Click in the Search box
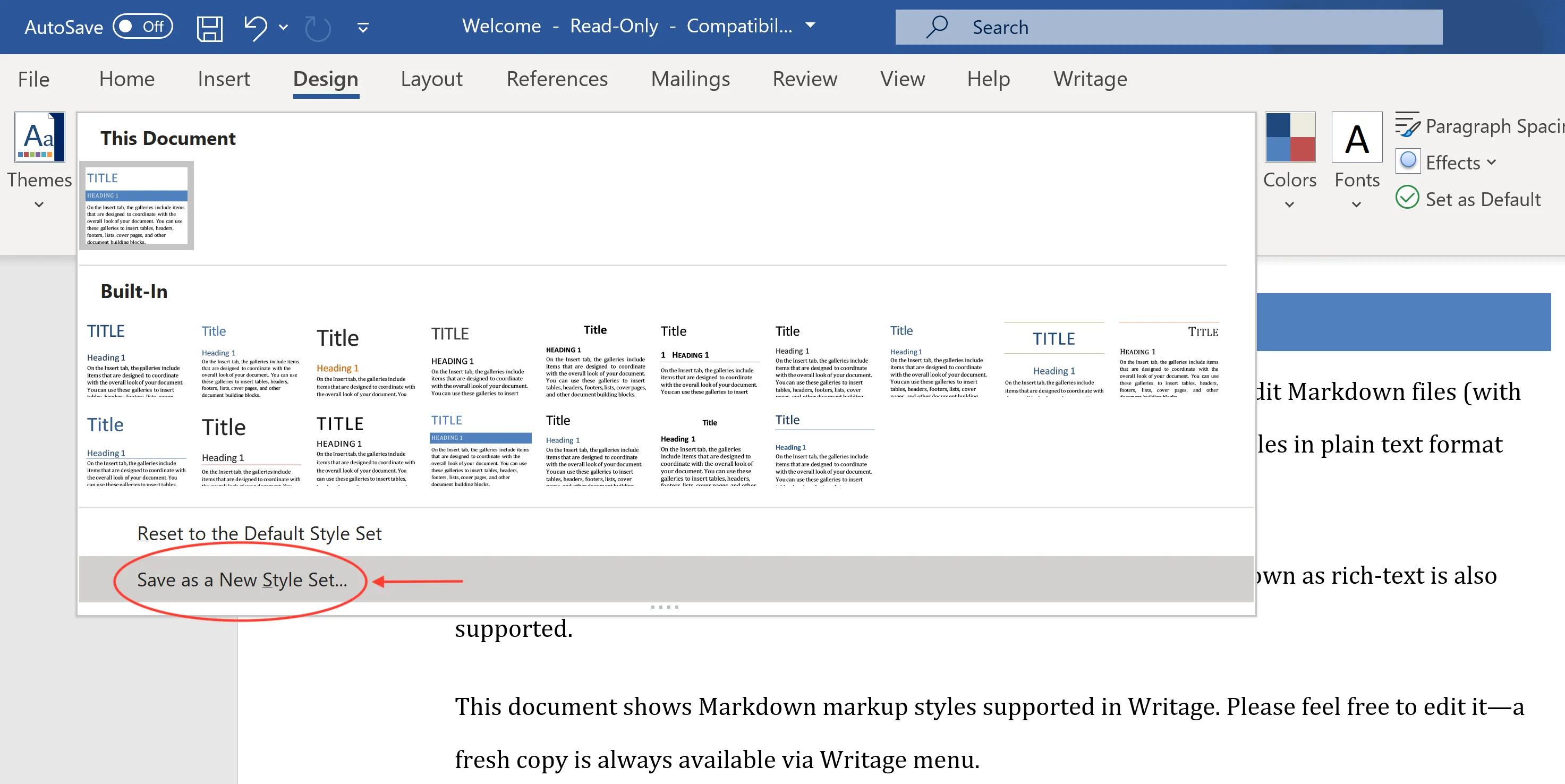 click(1191, 27)
